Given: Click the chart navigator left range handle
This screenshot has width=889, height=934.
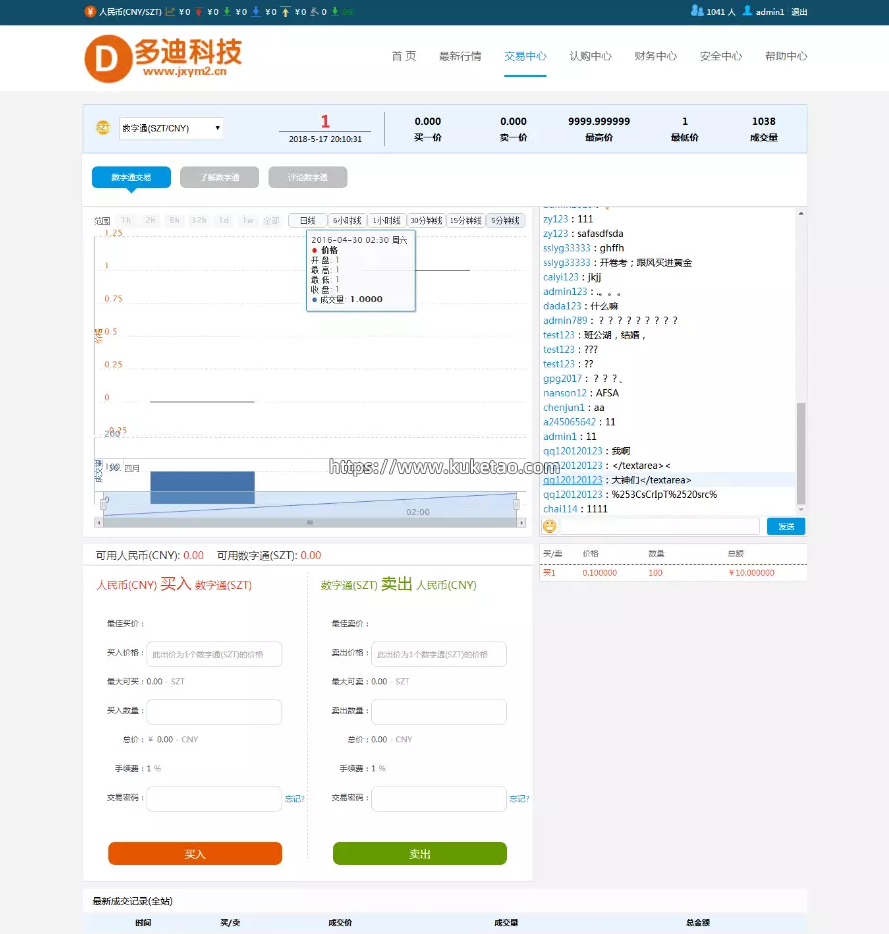Looking at the screenshot, I should pyautogui.click(x=104, y=505).
